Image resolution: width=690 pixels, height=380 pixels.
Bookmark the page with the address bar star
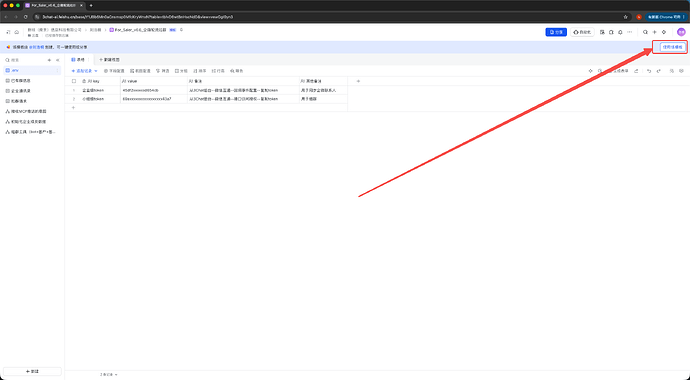click(x=625, y=17)
